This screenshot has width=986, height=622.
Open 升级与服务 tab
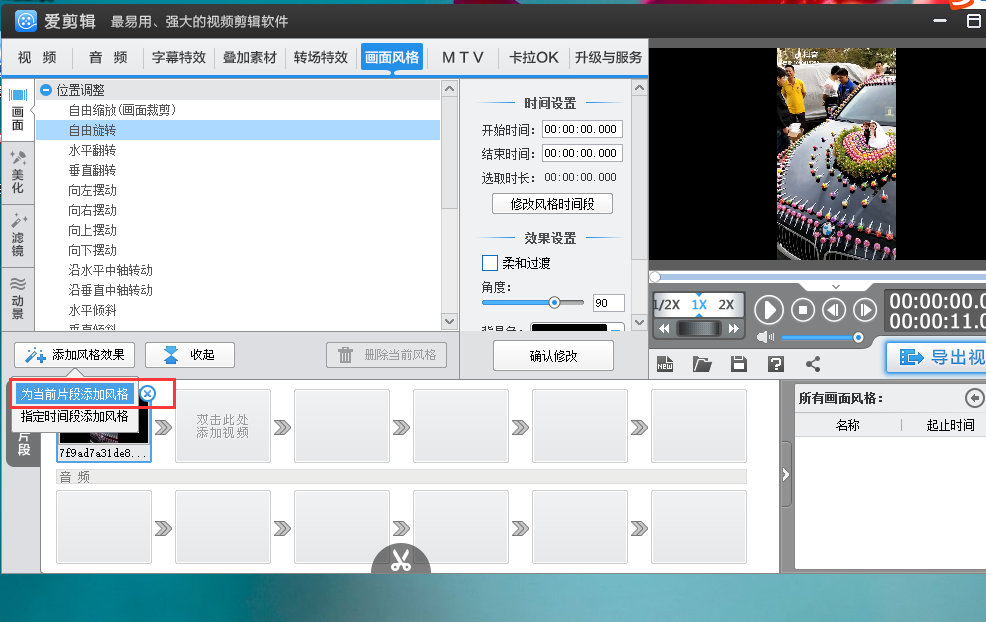point(608,57)
